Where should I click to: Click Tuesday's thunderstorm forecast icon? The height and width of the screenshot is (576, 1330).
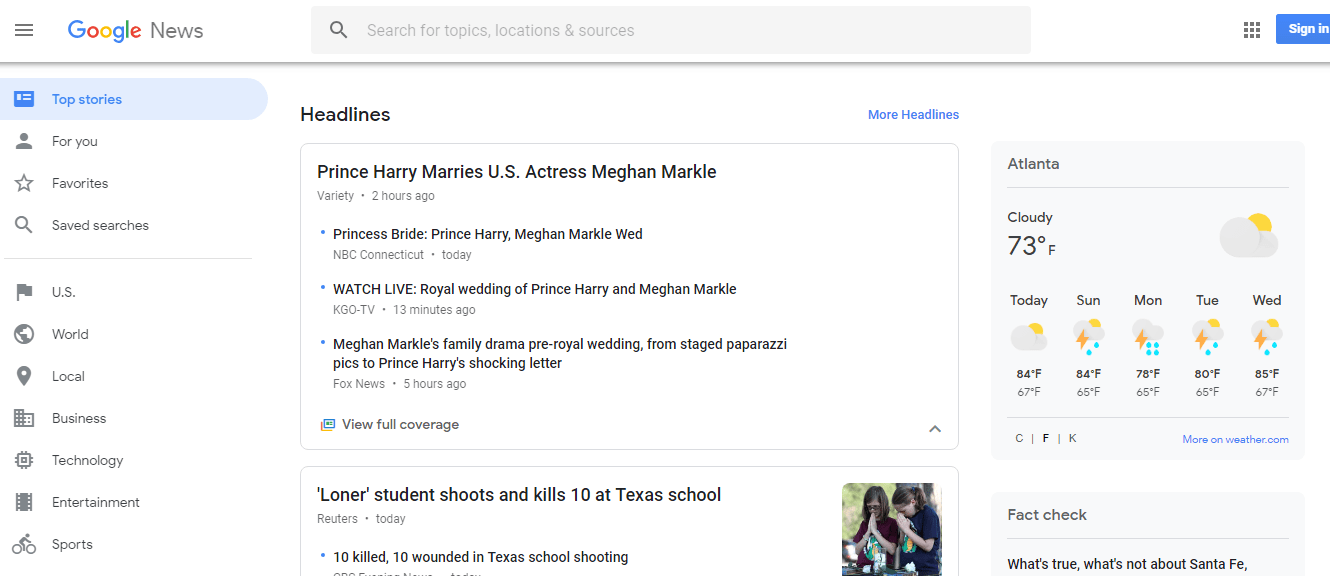(1207, 337)
